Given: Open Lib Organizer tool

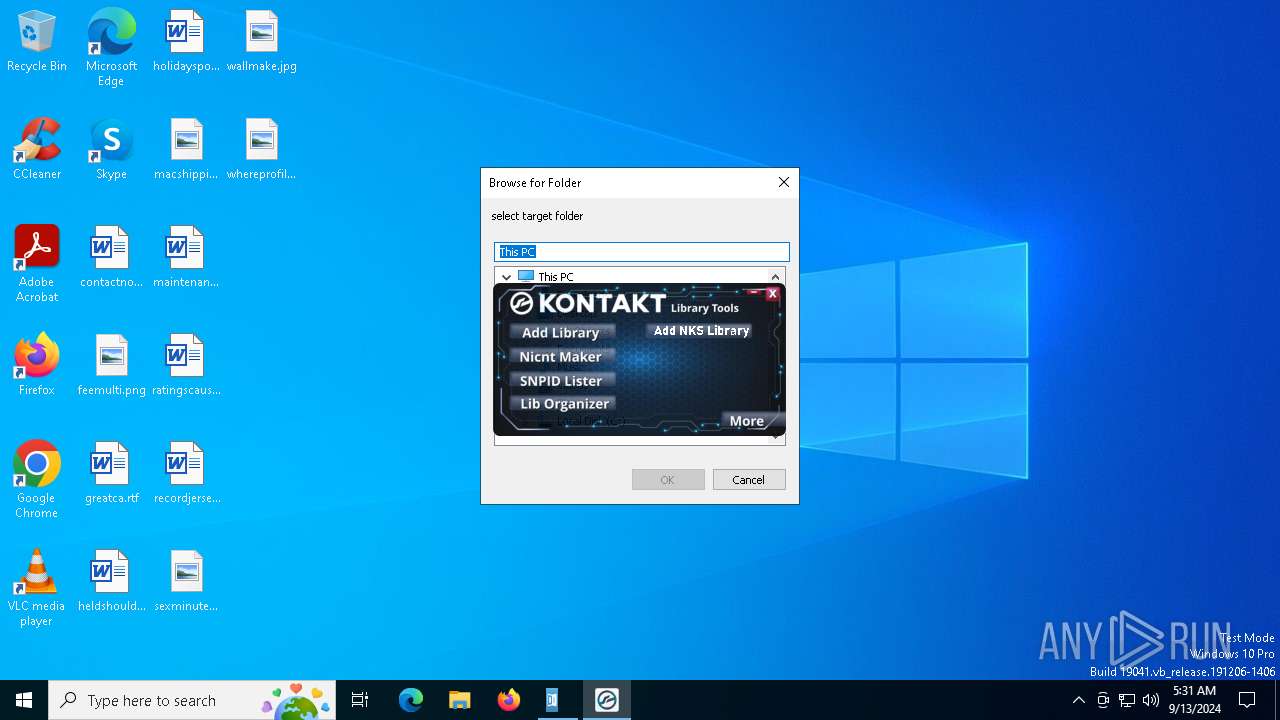Looking at the screenshot, I should (x=564, y=403).
